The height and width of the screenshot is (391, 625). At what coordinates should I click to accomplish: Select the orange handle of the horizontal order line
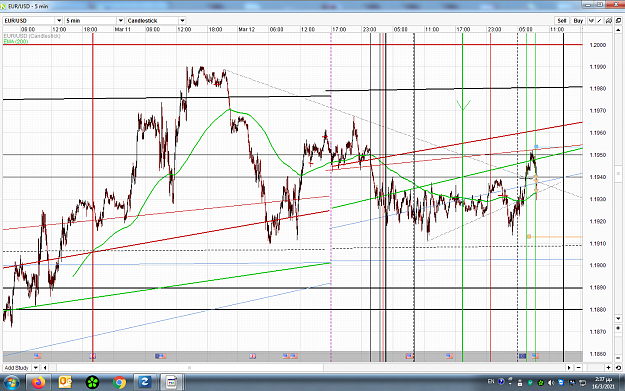pos(529,237)
